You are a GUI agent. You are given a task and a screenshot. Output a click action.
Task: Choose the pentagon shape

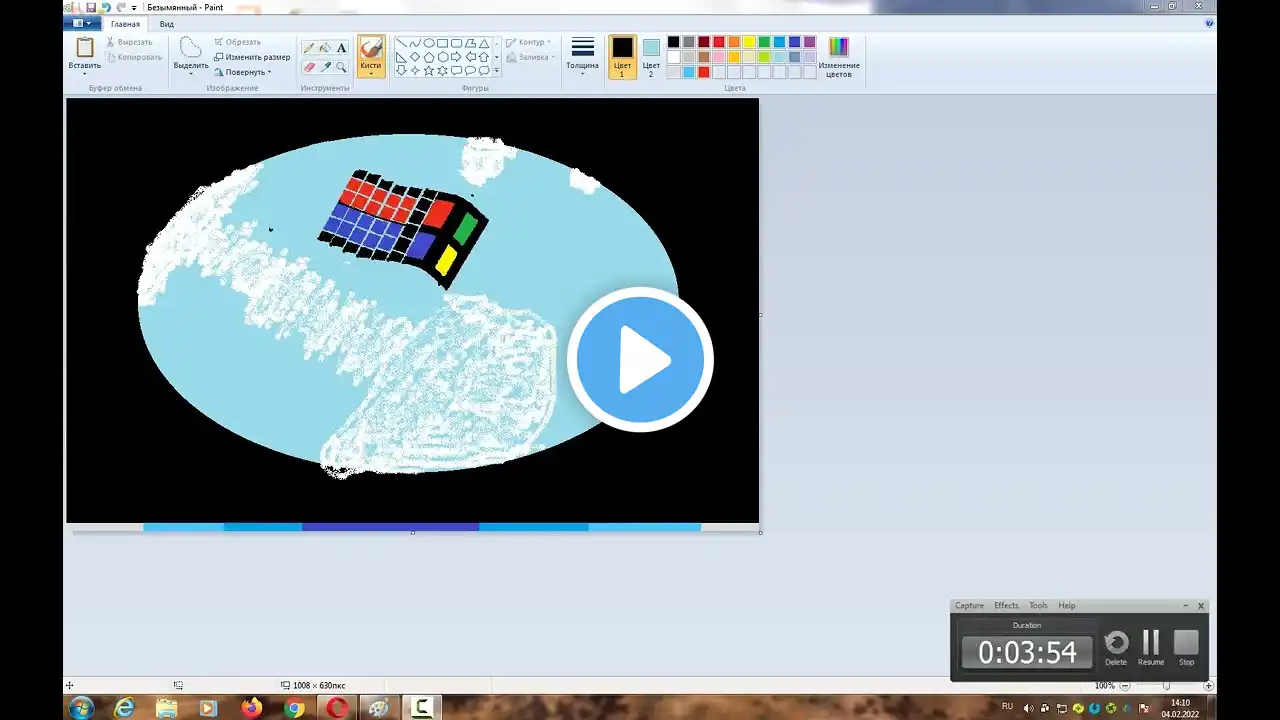[x=429, y=57]
